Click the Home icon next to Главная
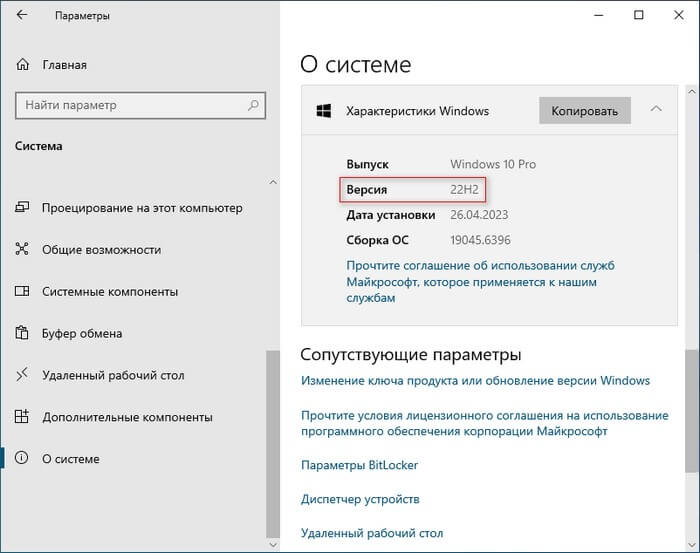This screenshot has width=700, height=553. [24, 65]
